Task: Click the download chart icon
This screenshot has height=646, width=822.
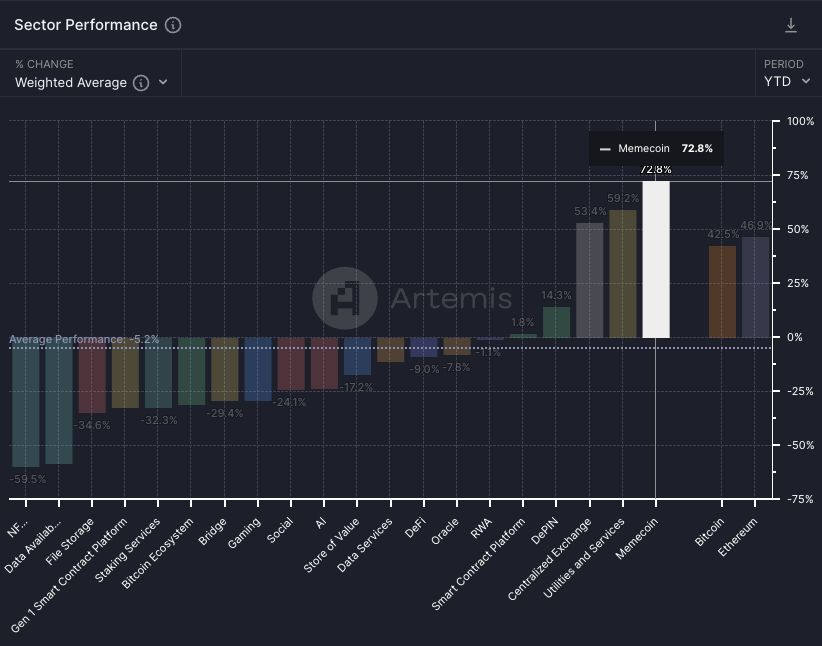Action: pyautogui.click(x=791, y=25)
